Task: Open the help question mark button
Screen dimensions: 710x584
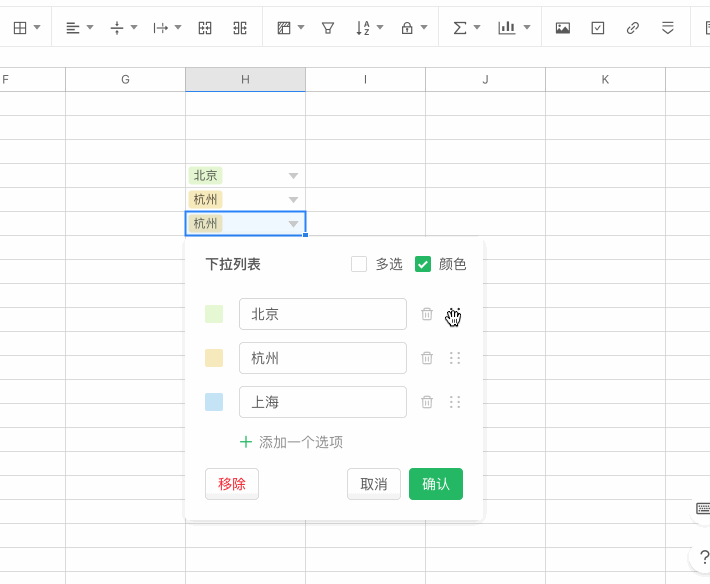Action: pyautogui.click(x=703, y=557)
